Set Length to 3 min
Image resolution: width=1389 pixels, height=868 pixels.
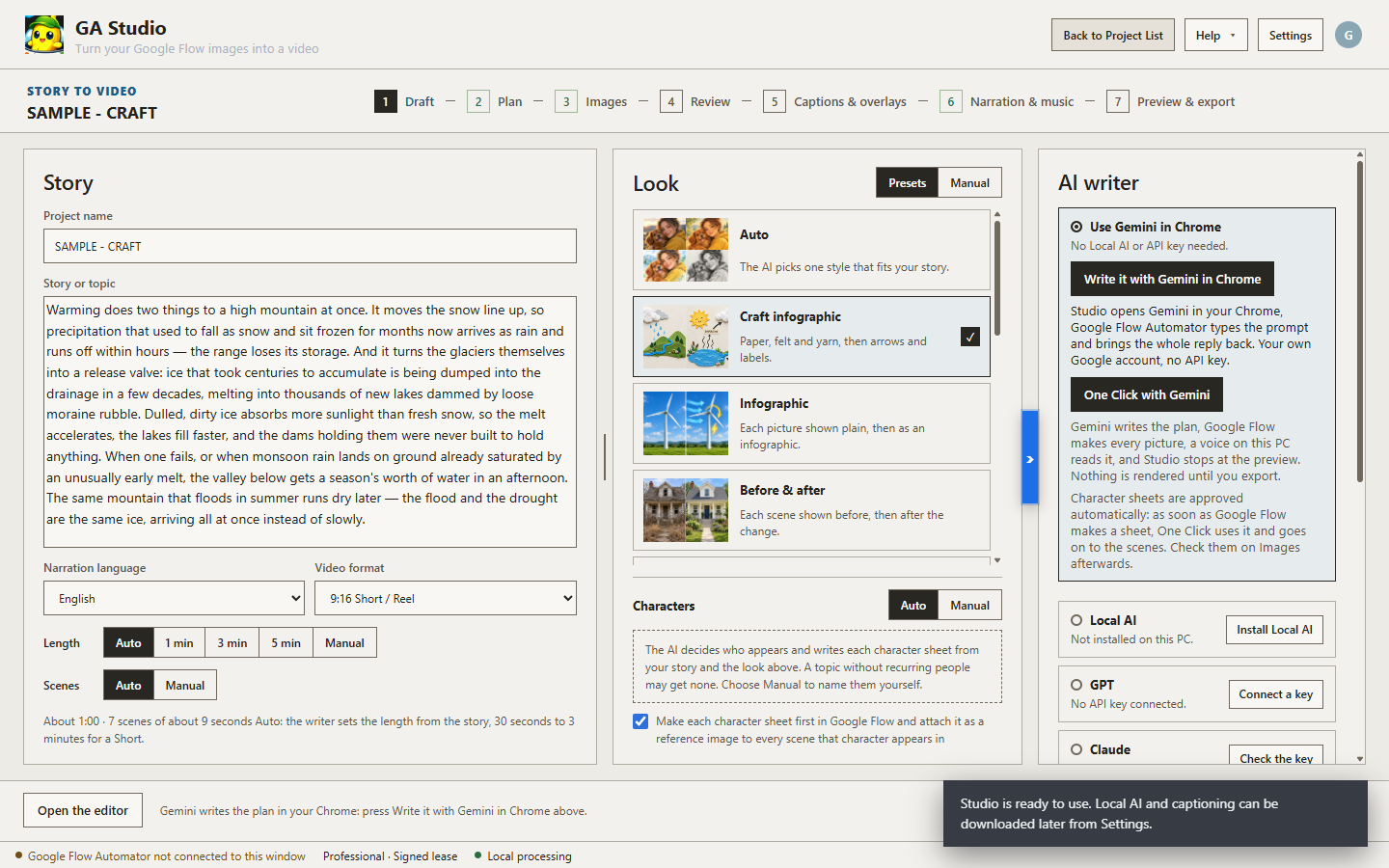(231, 643)
